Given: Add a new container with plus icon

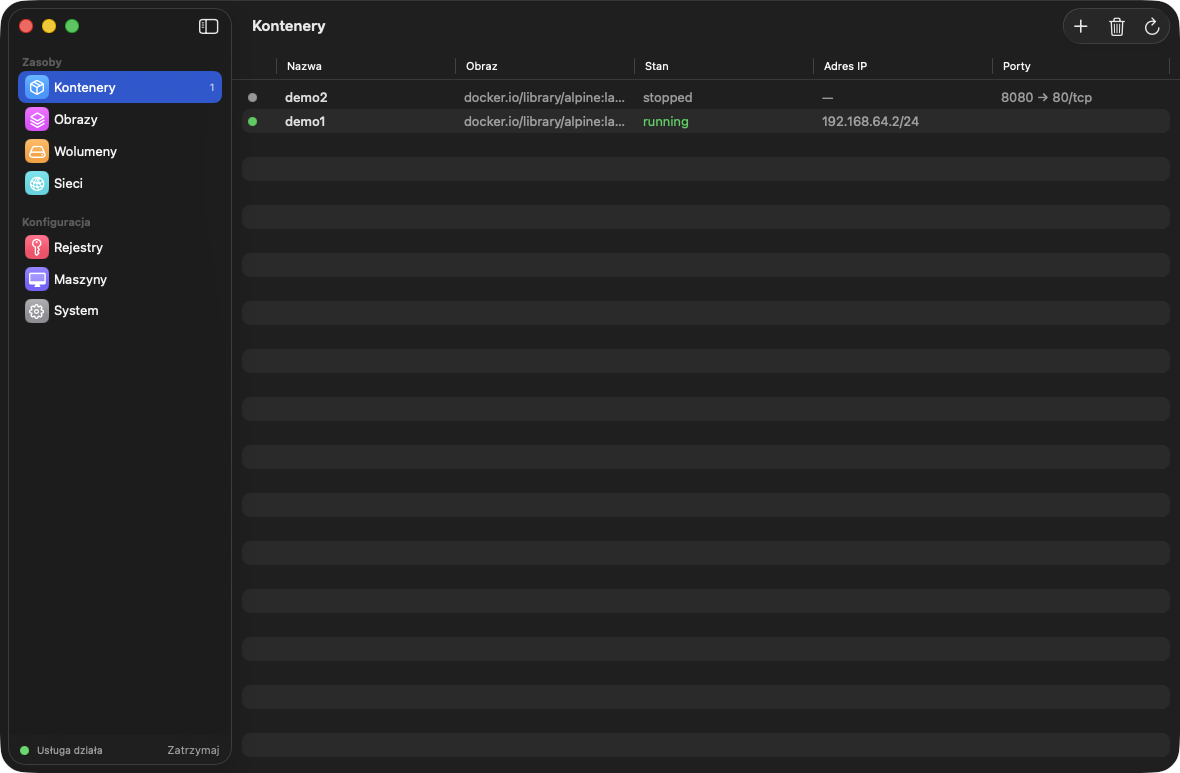Looking at the screenshot, I should click(1081, 26).
